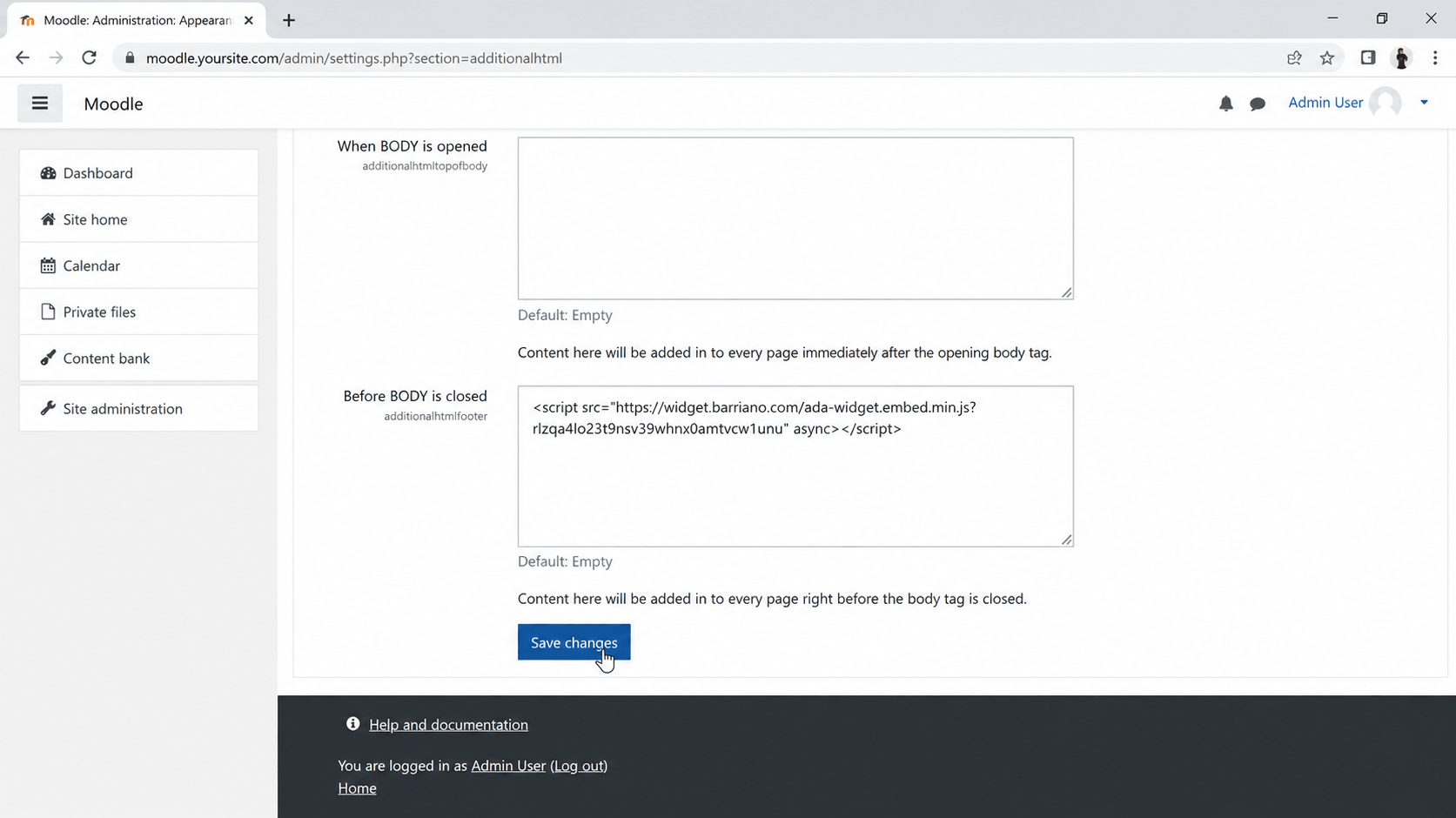The height and width of the screenshot is (818, 1456).
Task: Click the Content bank brush icon
Action: pyautogui.click(x=48, y=358)
